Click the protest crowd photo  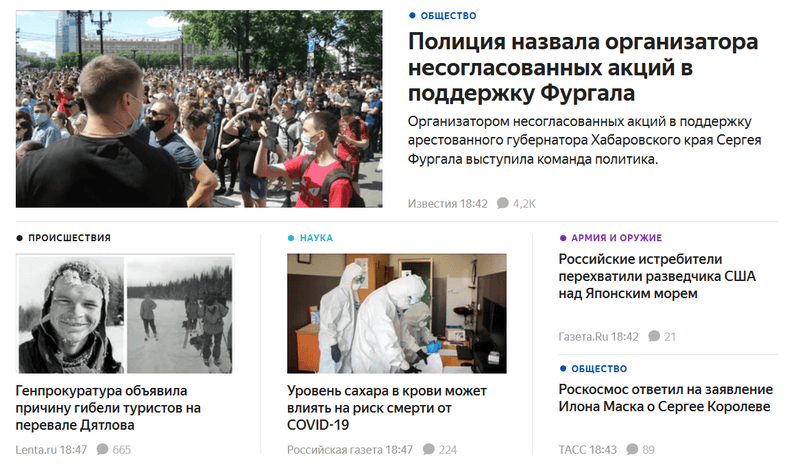[x=199, y=109]
